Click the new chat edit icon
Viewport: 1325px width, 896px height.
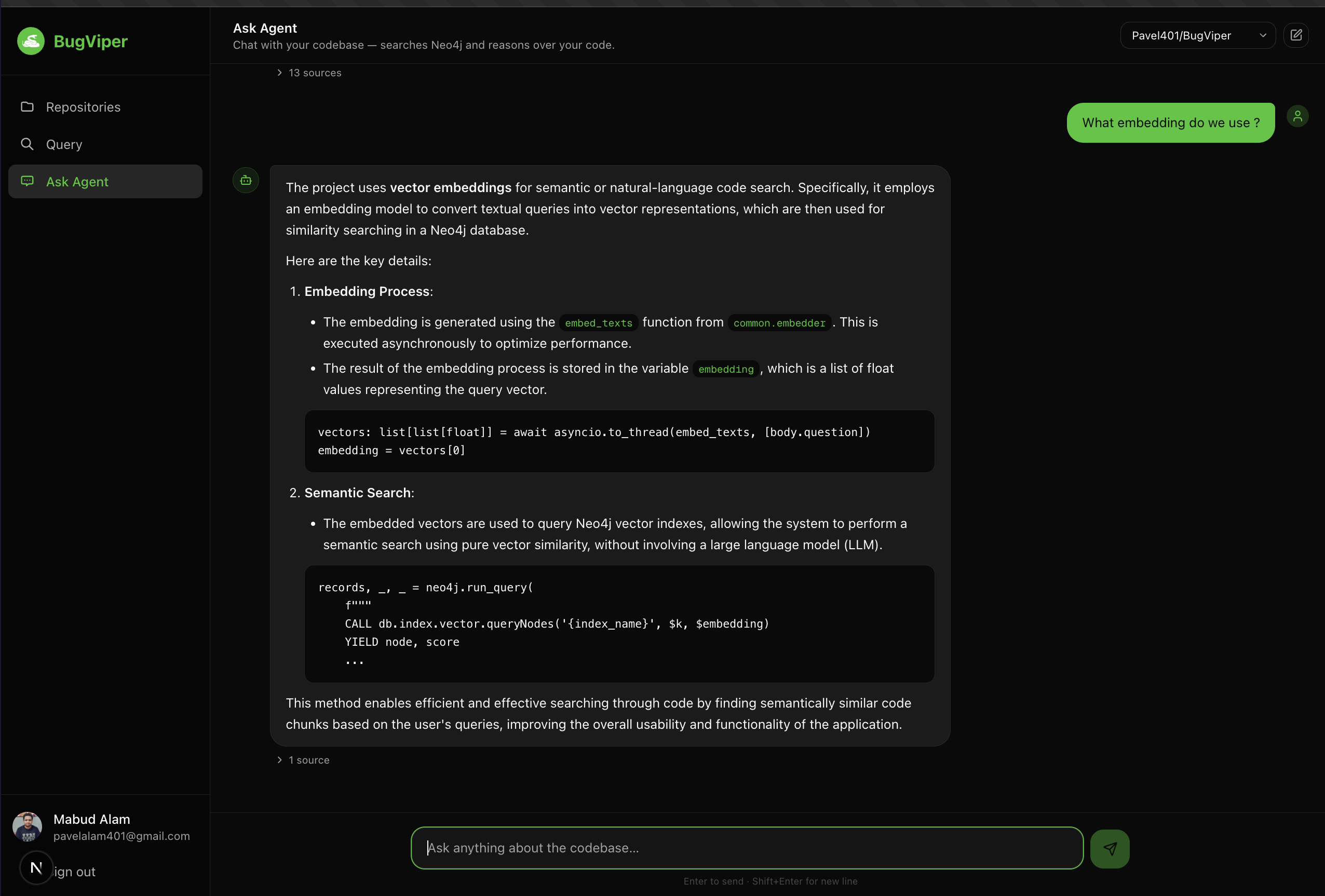[1295, 35]
